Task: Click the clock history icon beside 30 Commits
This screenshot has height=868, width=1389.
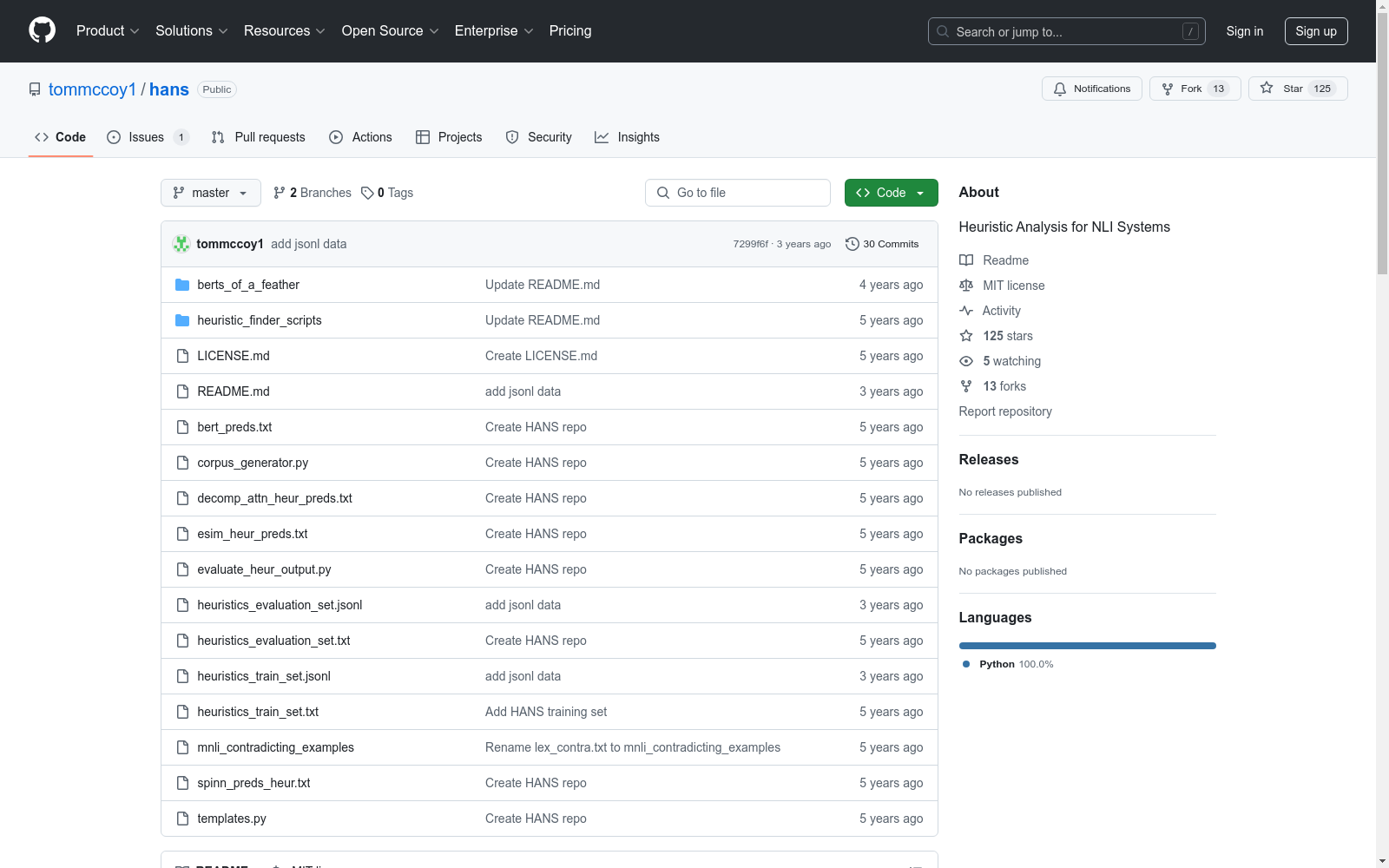Action: 852,244
